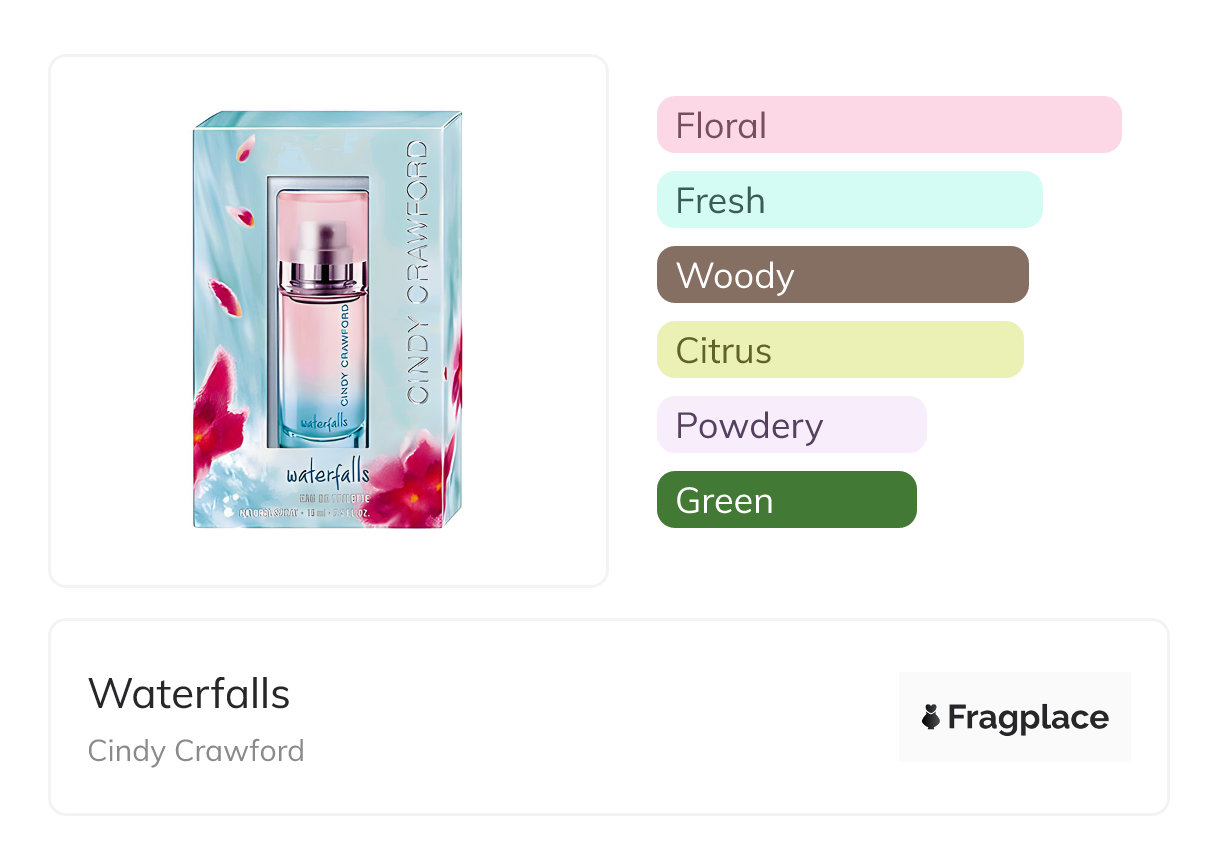Select the brown Woody accord bar
The width and height of the screenshot is (1218, 864).
click(842, 275)
